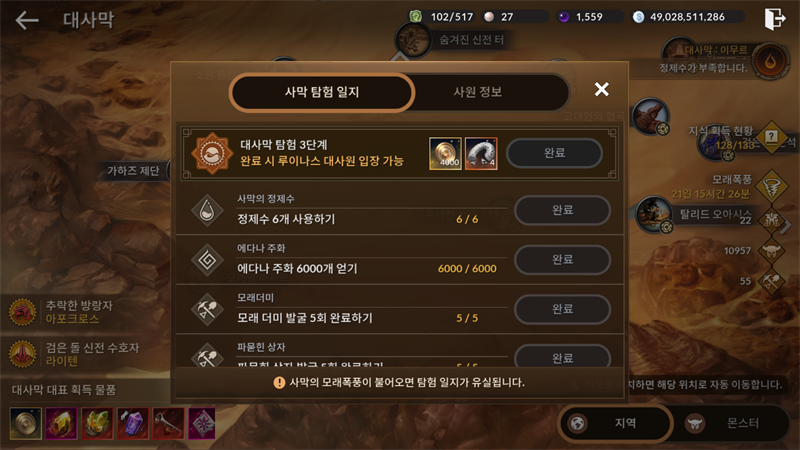This screenshot has height=450, width=800.
Task: Switch to the 사원 정보 tab
Action: coord(478,92)
